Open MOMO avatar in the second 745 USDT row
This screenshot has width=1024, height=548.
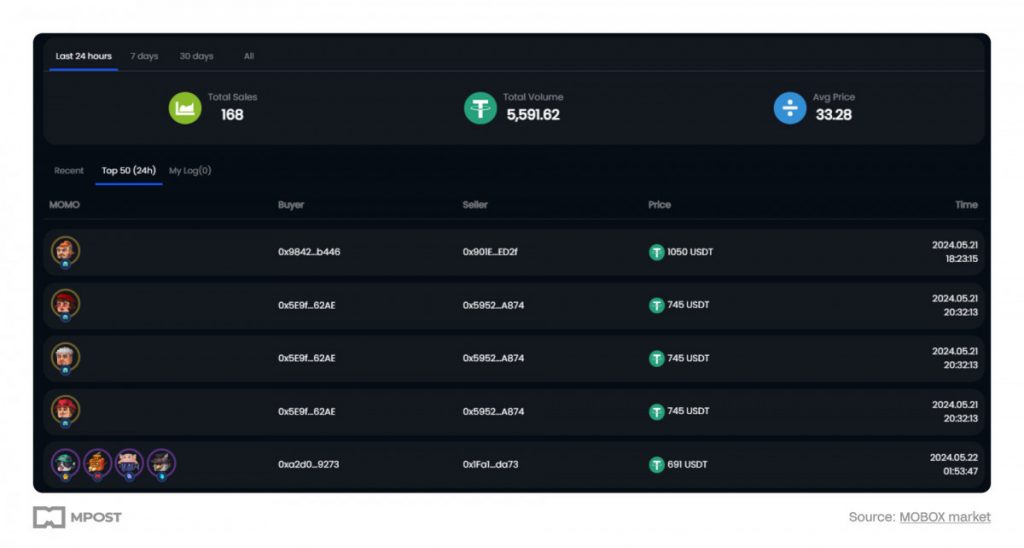[65, 359]
